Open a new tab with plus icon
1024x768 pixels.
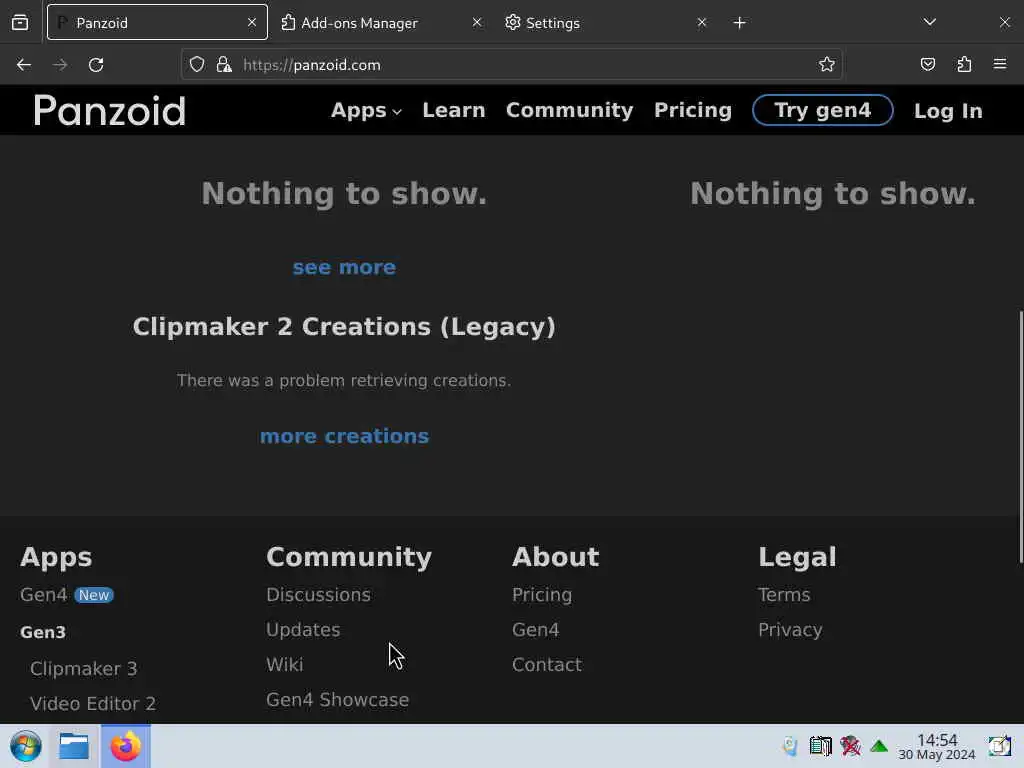pos(739,23)
